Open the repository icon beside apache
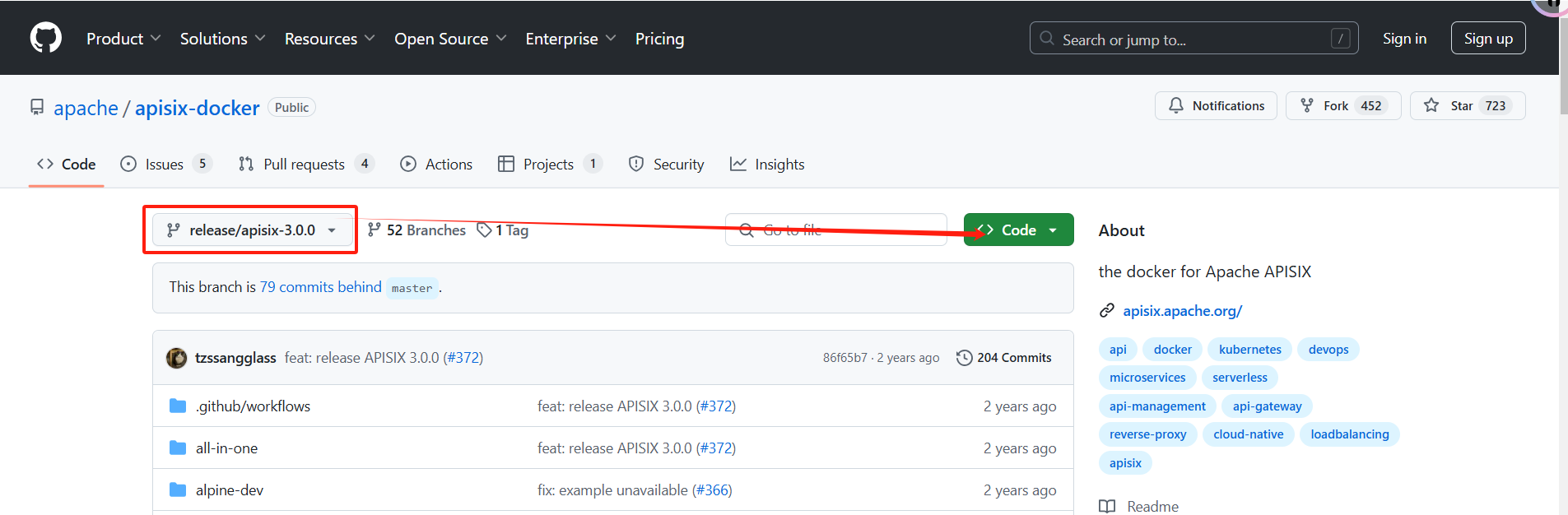The height and width of the screenshot is (515, 1568). coord(37,107)
